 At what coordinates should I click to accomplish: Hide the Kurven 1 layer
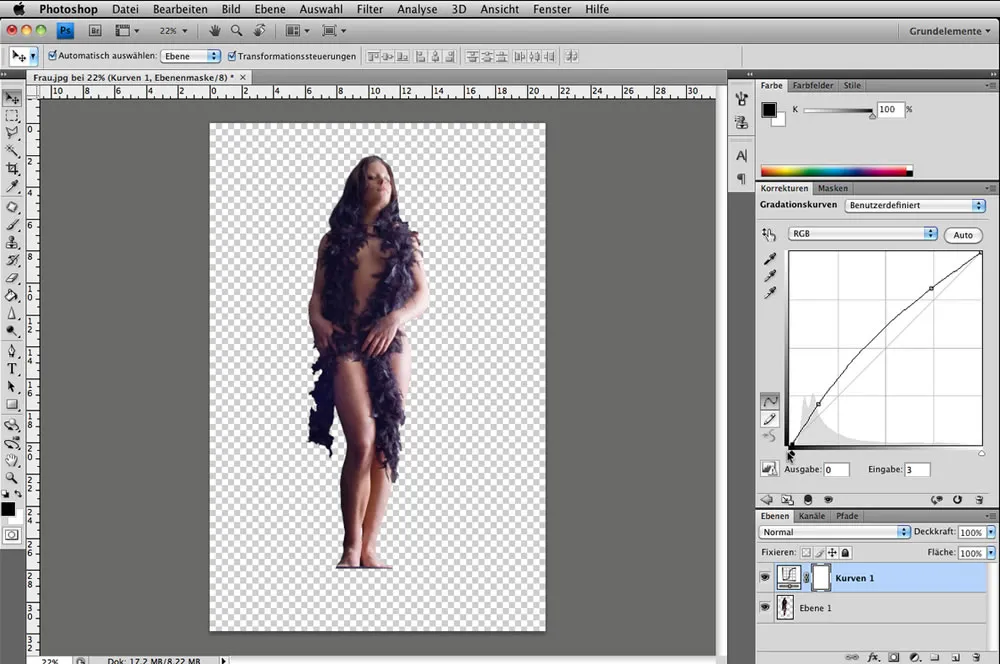pos(765,577)
